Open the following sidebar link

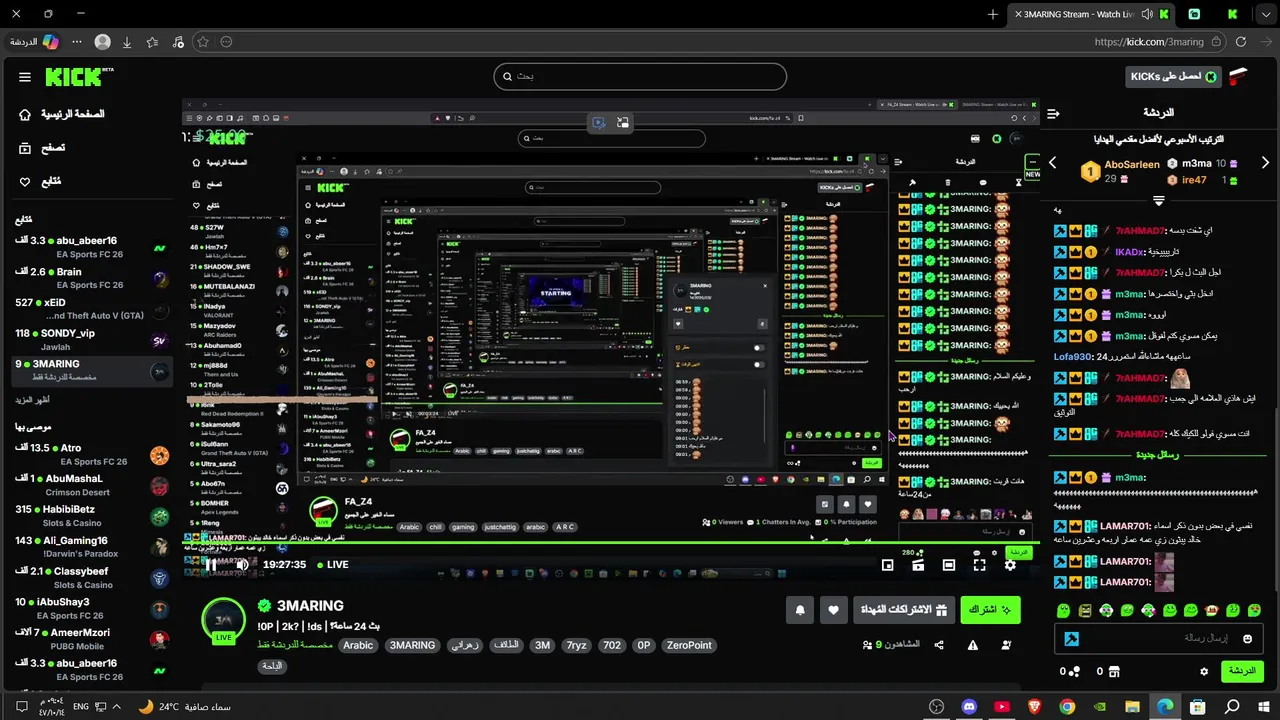click(40, 181)
